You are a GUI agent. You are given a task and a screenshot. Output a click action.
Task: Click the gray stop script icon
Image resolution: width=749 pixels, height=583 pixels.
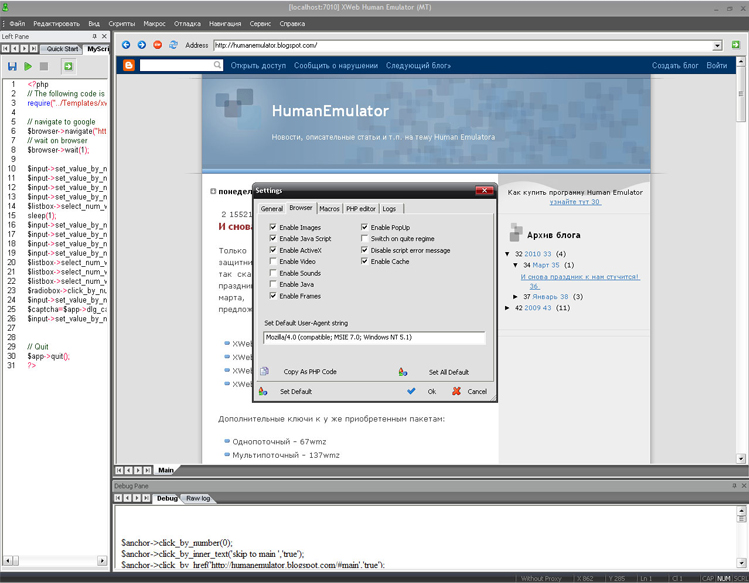[x=44, y=66]
